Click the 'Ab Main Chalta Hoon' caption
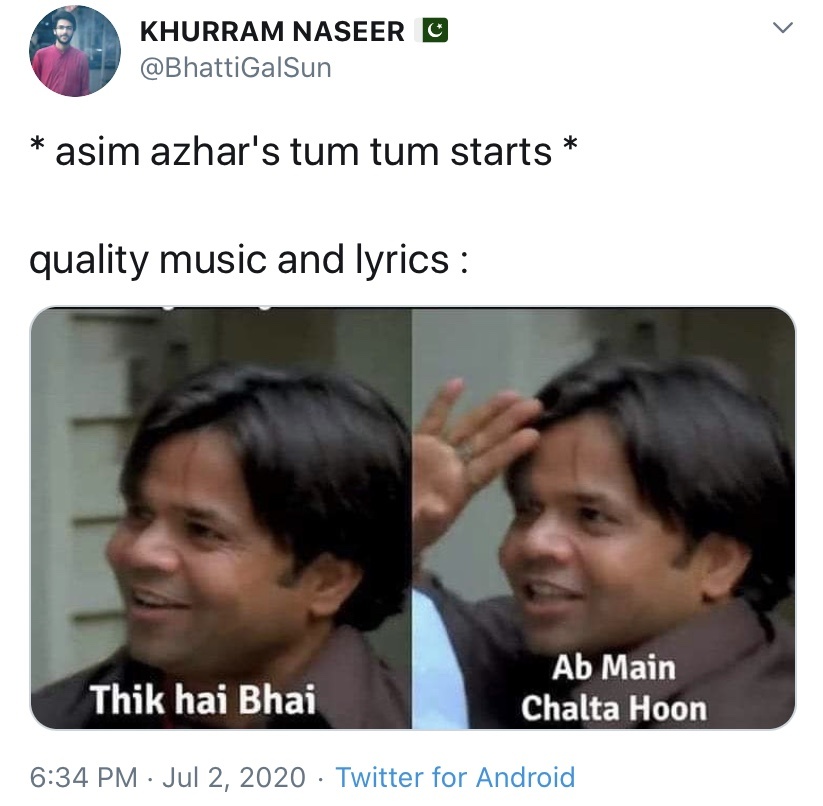This screenshot has width=823, height=806. [614, 688]
